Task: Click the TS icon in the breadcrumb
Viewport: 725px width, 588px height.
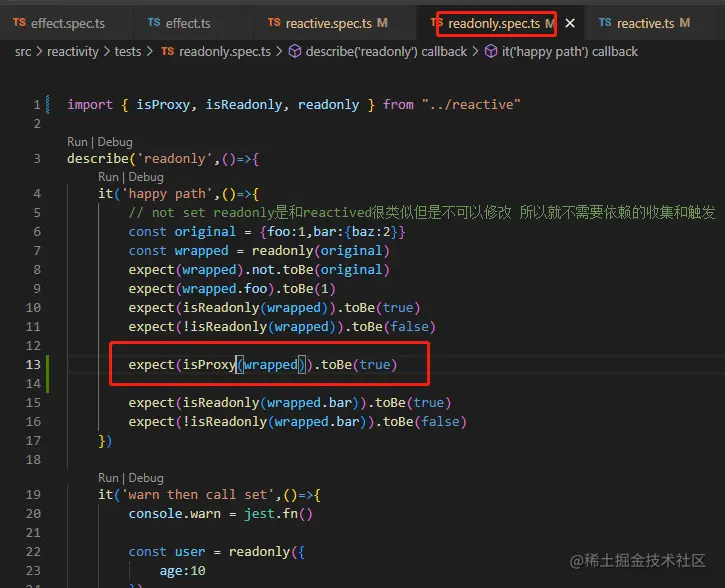Action: [x=167, y=51]
